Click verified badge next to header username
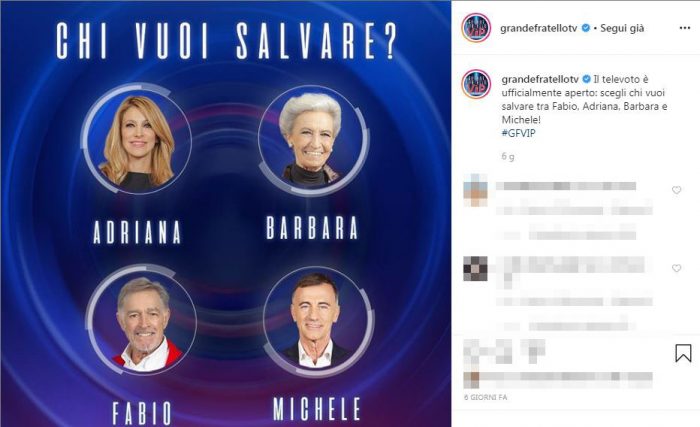The image size is (700, 427). click(x=585, y=28)
